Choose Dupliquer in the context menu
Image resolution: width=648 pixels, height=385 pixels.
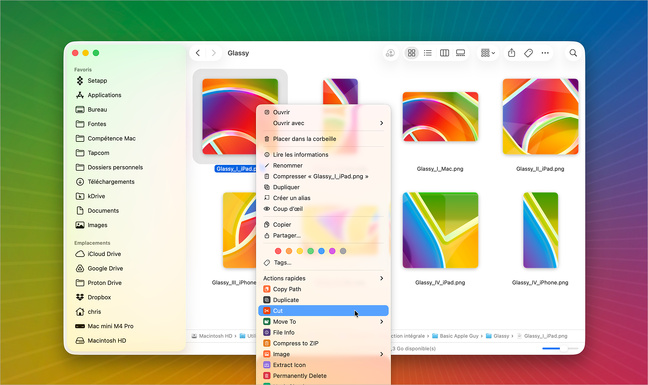(323, 187)
